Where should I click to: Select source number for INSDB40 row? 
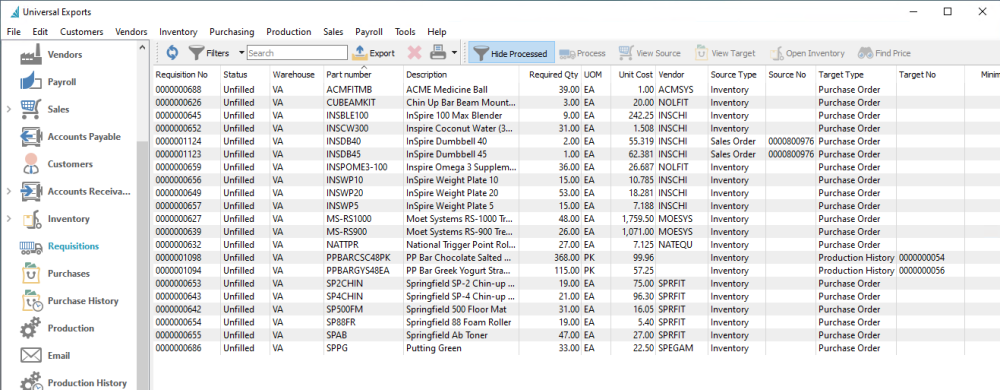point(791,141)
